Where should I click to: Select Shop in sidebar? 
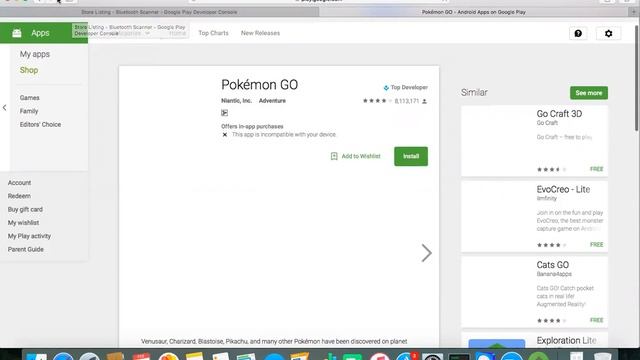pyautogui.click(x=29, y=70)
